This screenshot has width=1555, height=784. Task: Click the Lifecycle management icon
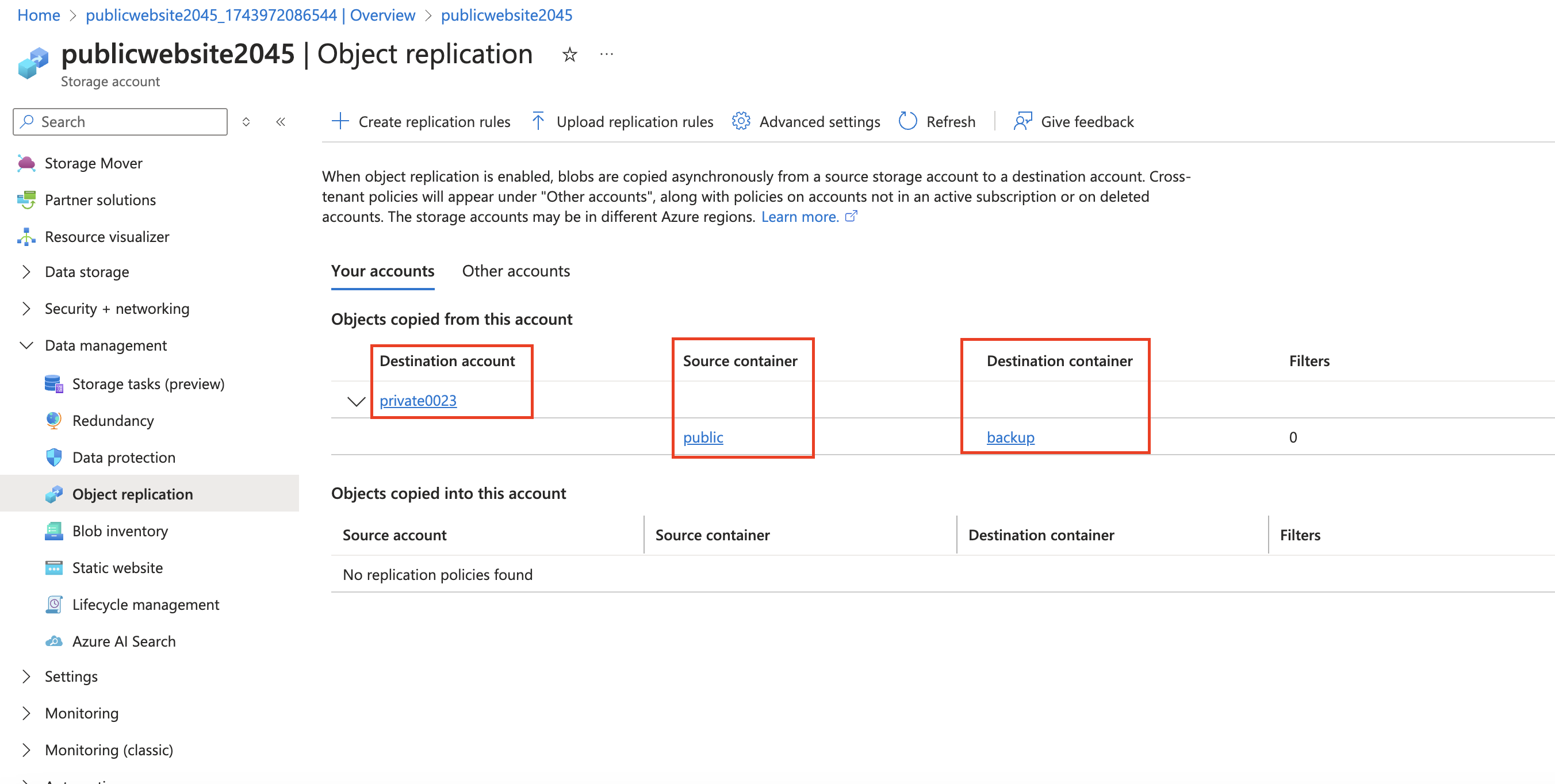pos(53,605)
